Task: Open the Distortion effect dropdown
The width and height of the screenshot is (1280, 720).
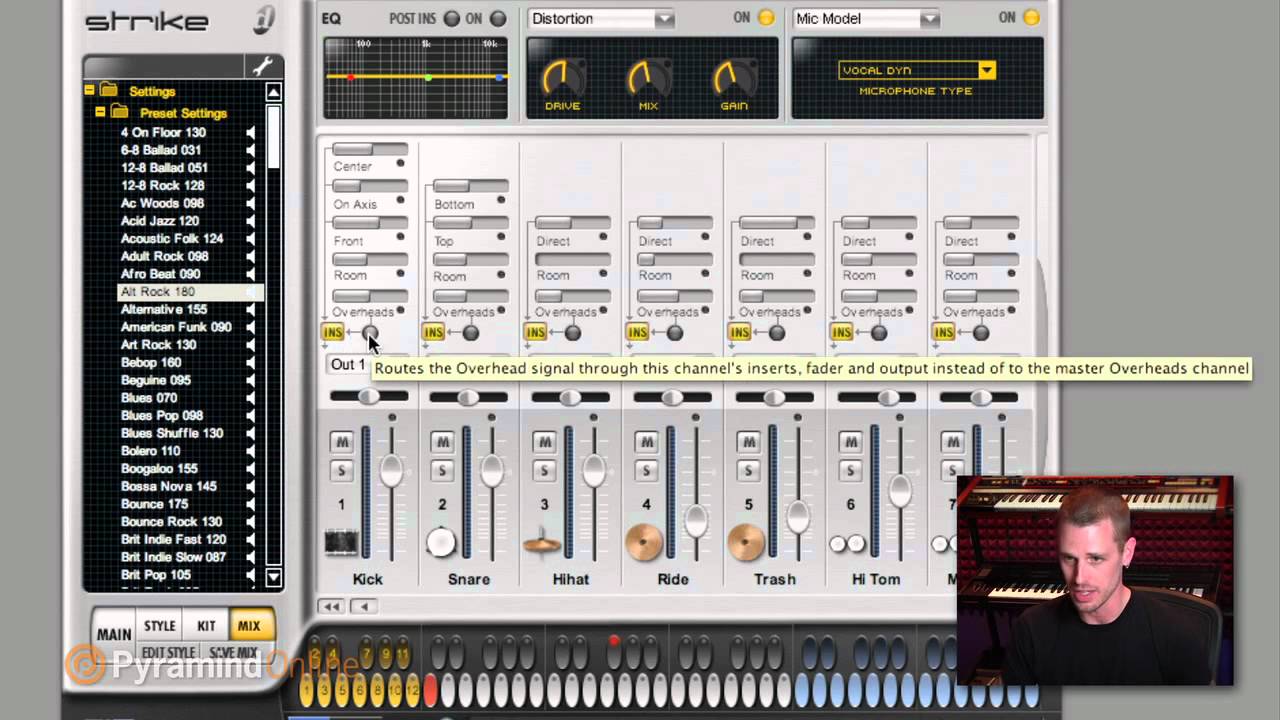Action: click(601, 19)
